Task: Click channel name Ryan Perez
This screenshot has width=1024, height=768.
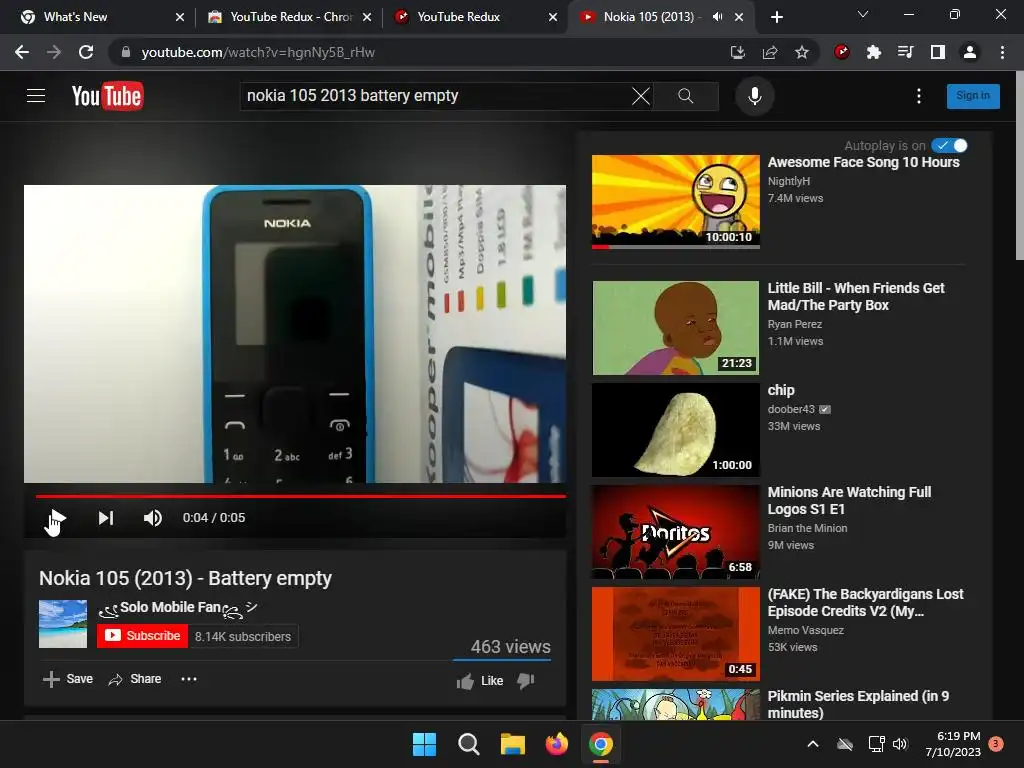Action: pyautogui.click(x=795, y=324)
